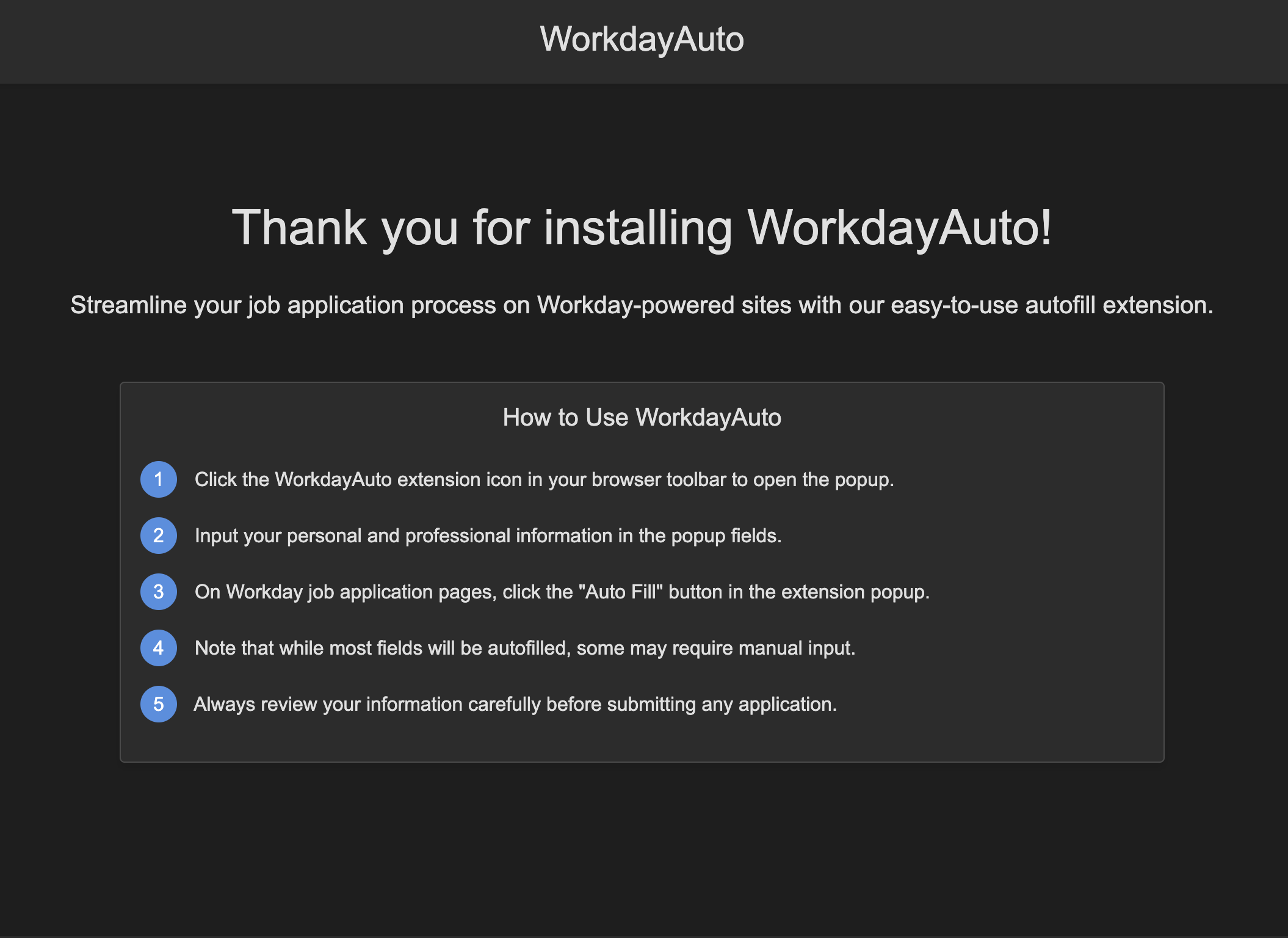
Task: Select "Input your personal and professional information" line
Action: click(488, 536)
